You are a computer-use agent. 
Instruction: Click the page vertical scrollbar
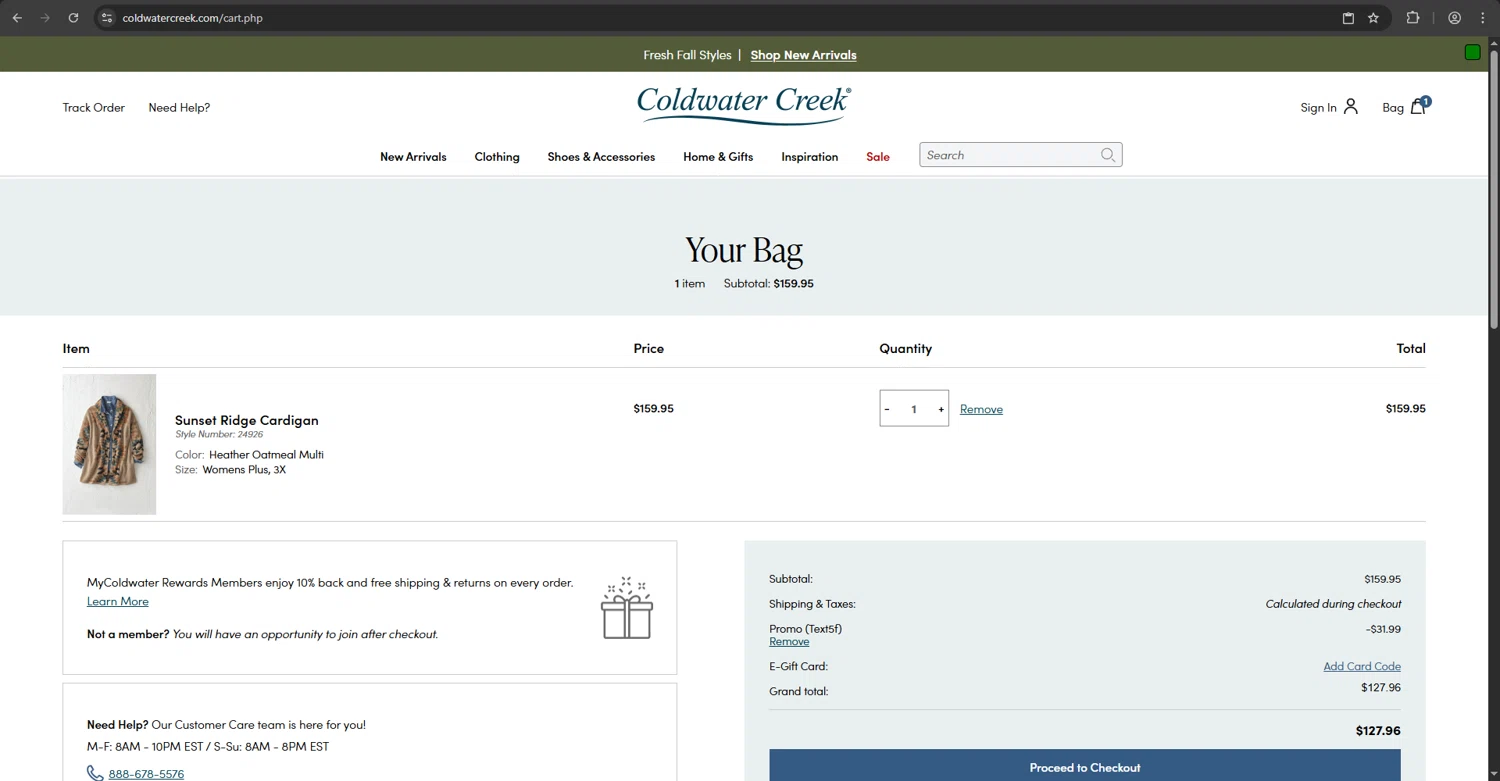(1494, 190)
